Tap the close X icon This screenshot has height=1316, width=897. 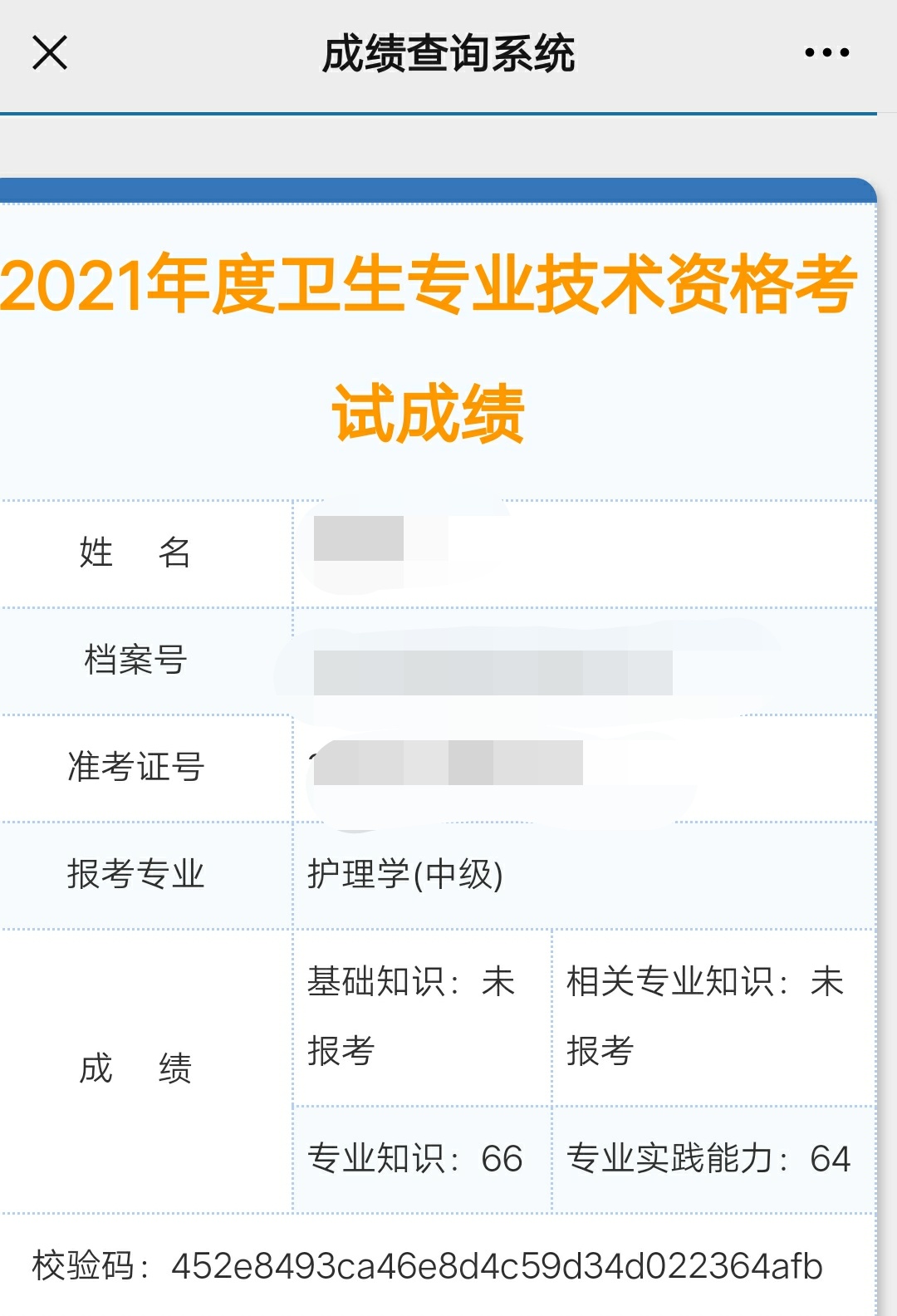(x=49, y=52)
